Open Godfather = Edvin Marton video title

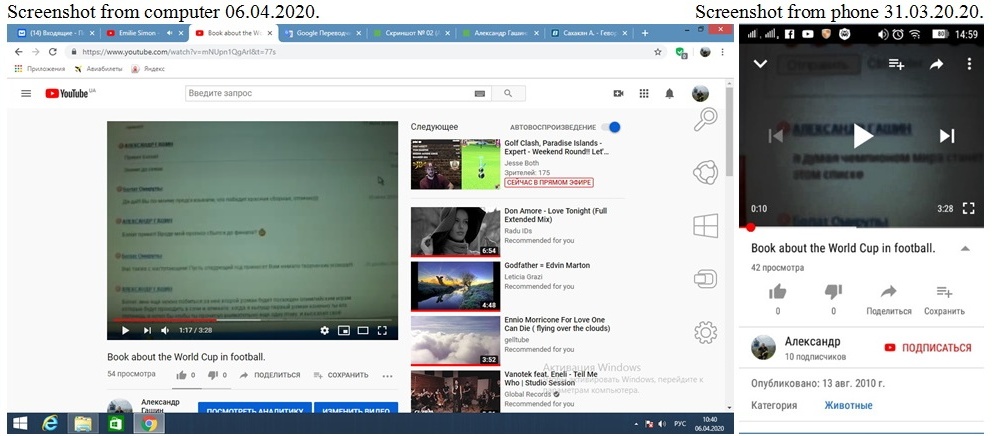pos(547,265)
